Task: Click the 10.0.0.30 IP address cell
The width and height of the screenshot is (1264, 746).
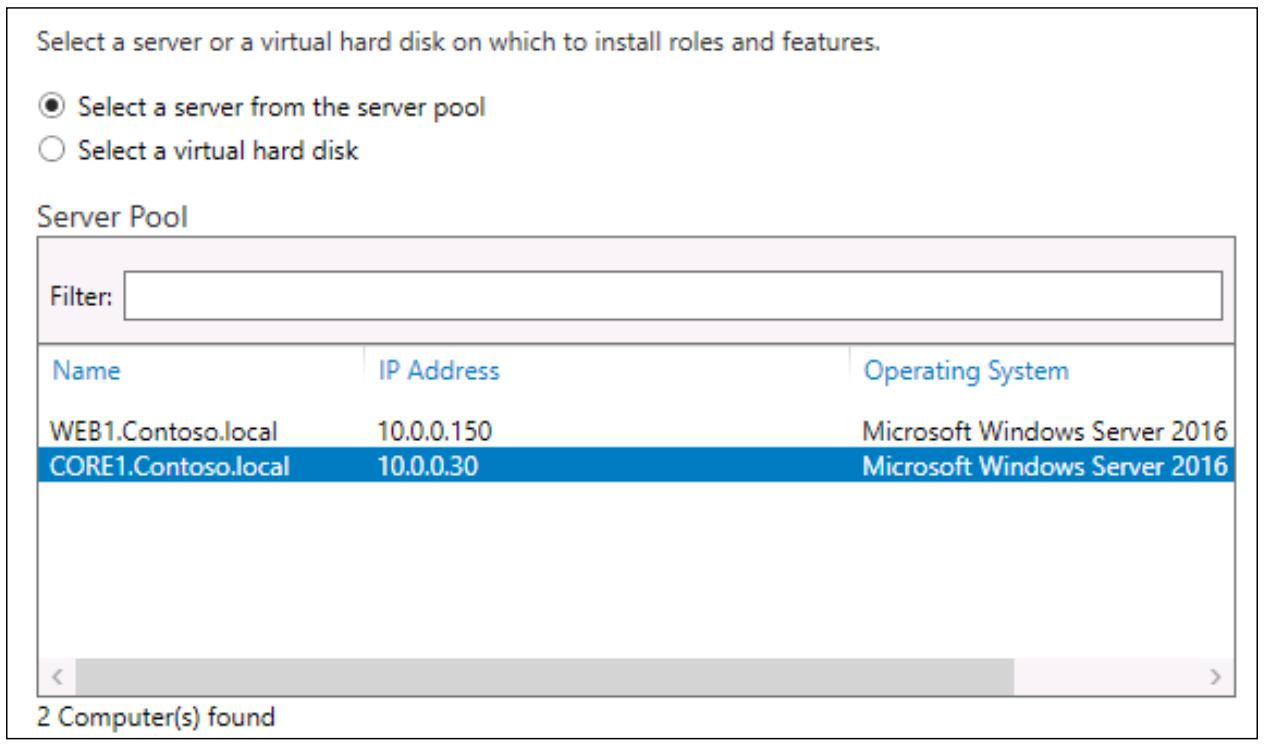Action: (423, 464)
